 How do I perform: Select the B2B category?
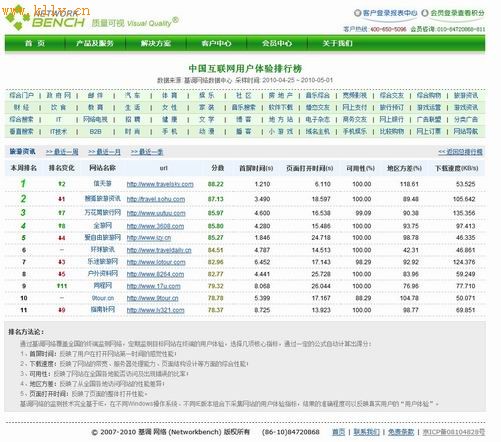tap(96, 132)
